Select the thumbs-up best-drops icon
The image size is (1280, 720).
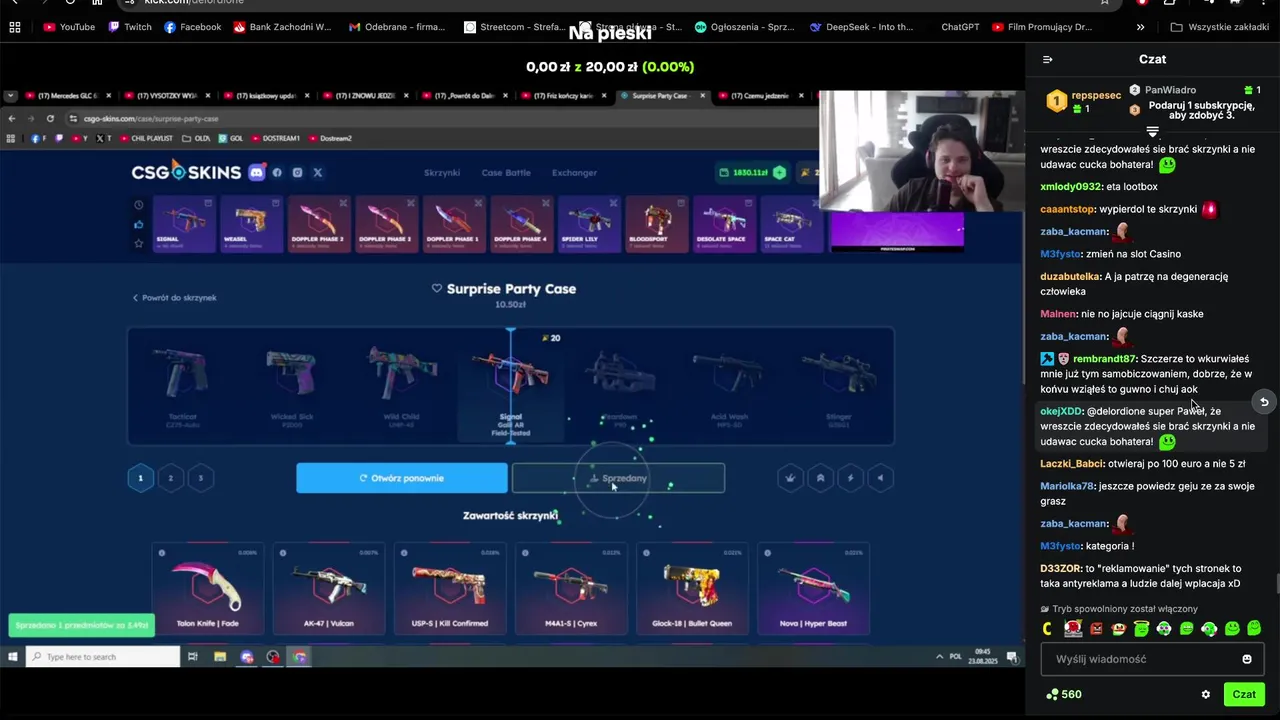coord(138,224)
